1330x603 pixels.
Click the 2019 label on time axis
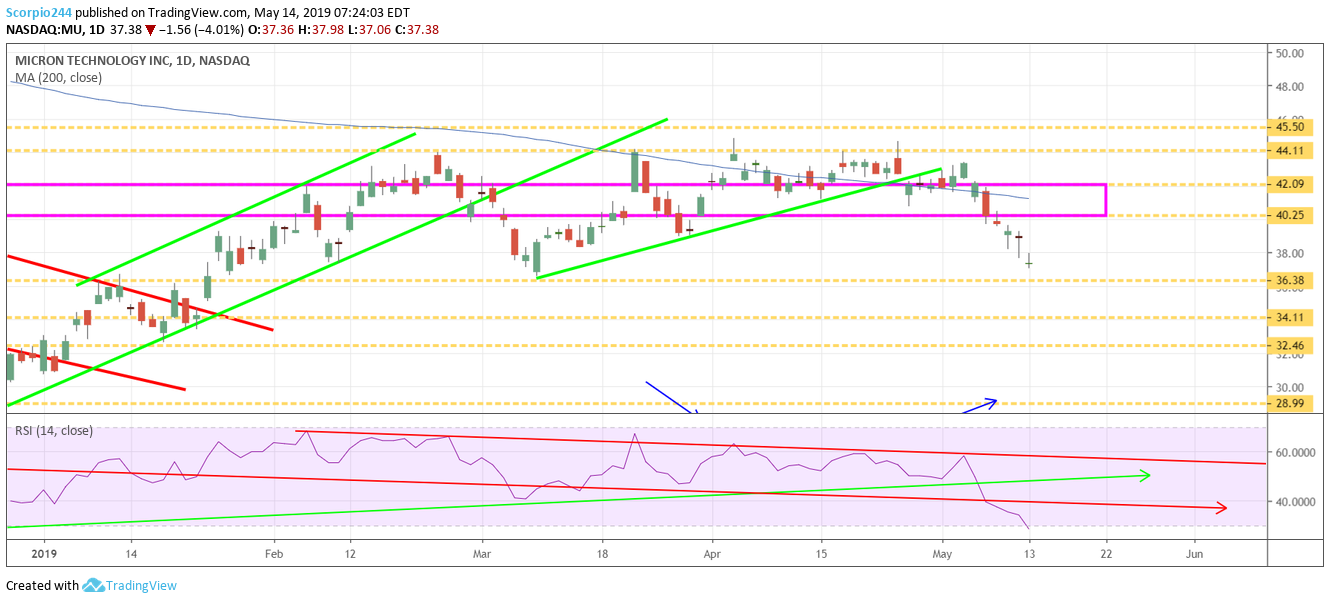(x=44, y=552)
